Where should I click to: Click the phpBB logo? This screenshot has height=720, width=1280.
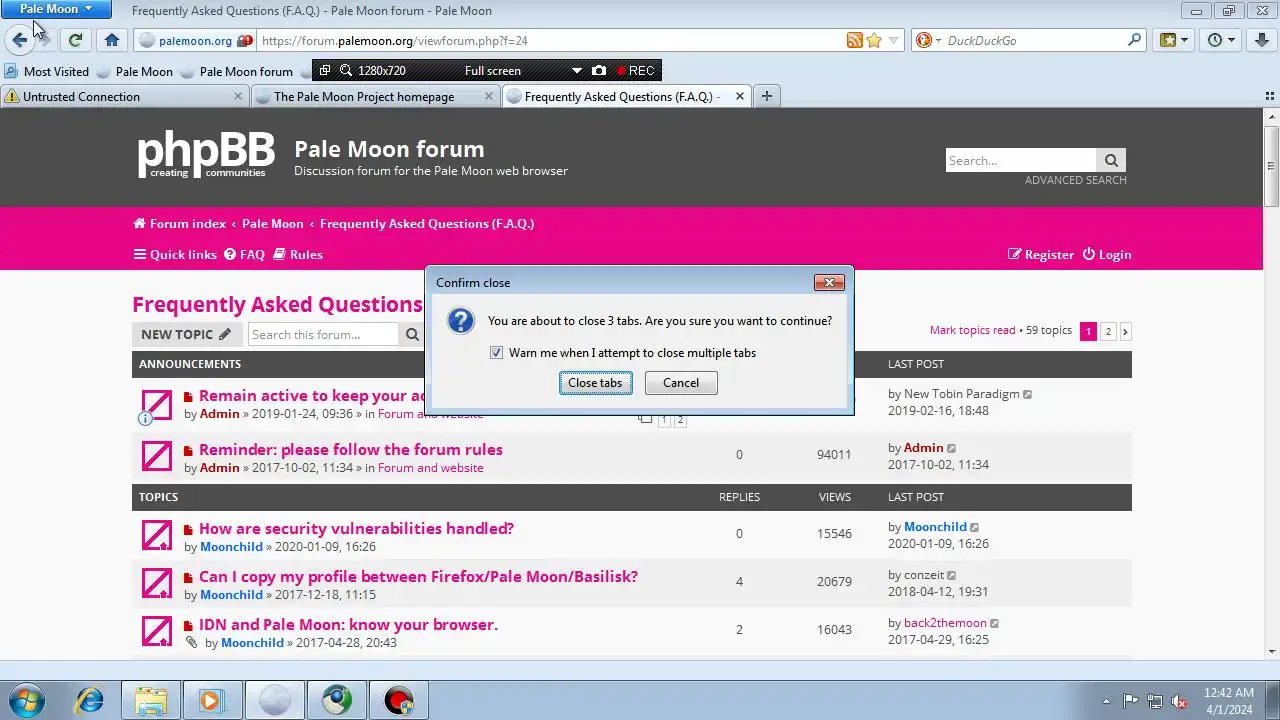pos(206,154)
